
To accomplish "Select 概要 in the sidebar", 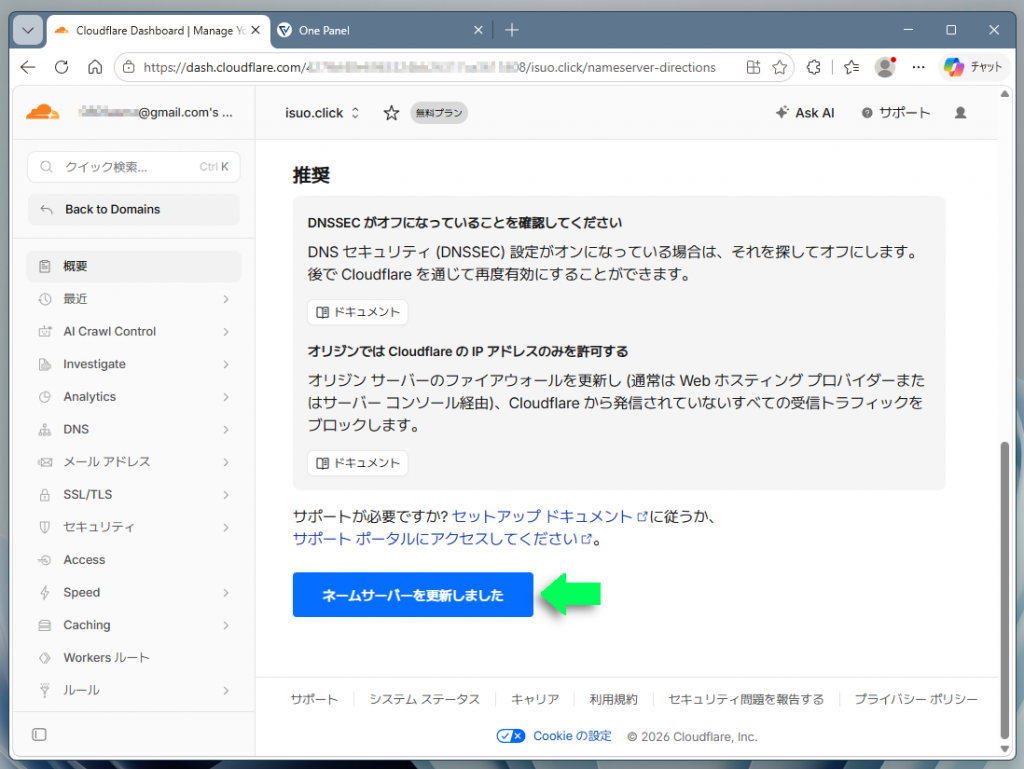I will tap(134, 266).
